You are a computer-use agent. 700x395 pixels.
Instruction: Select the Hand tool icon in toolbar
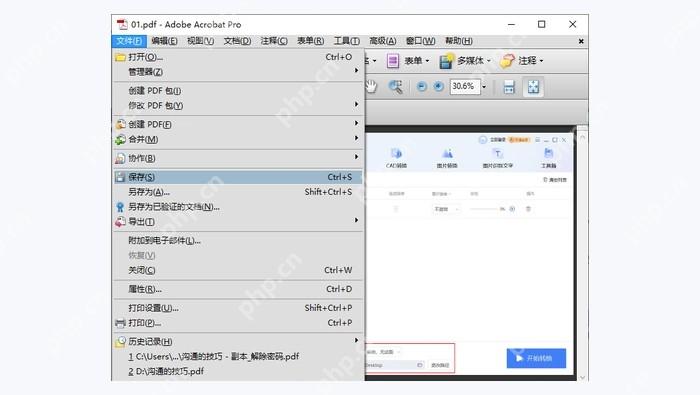(x=371, y=87)
